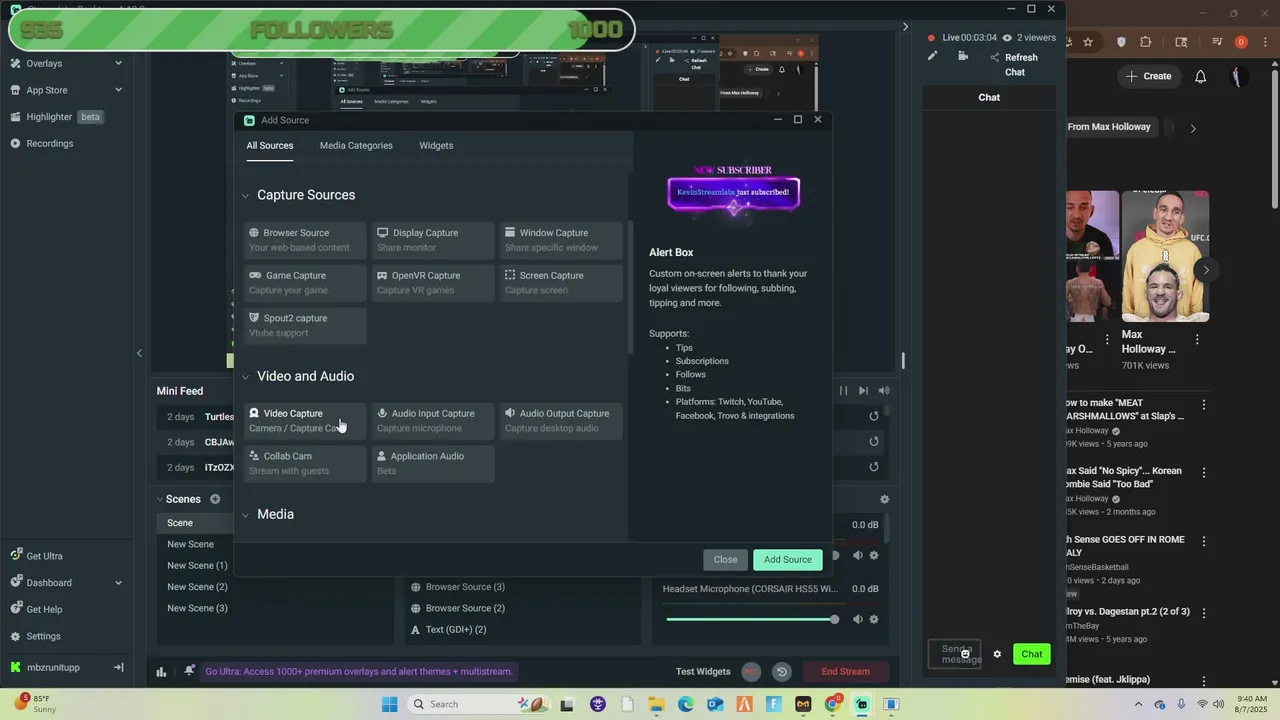Expand the Dashboard sidebar menu
The height and width of the screenshot is (720, 1280).
118,583
